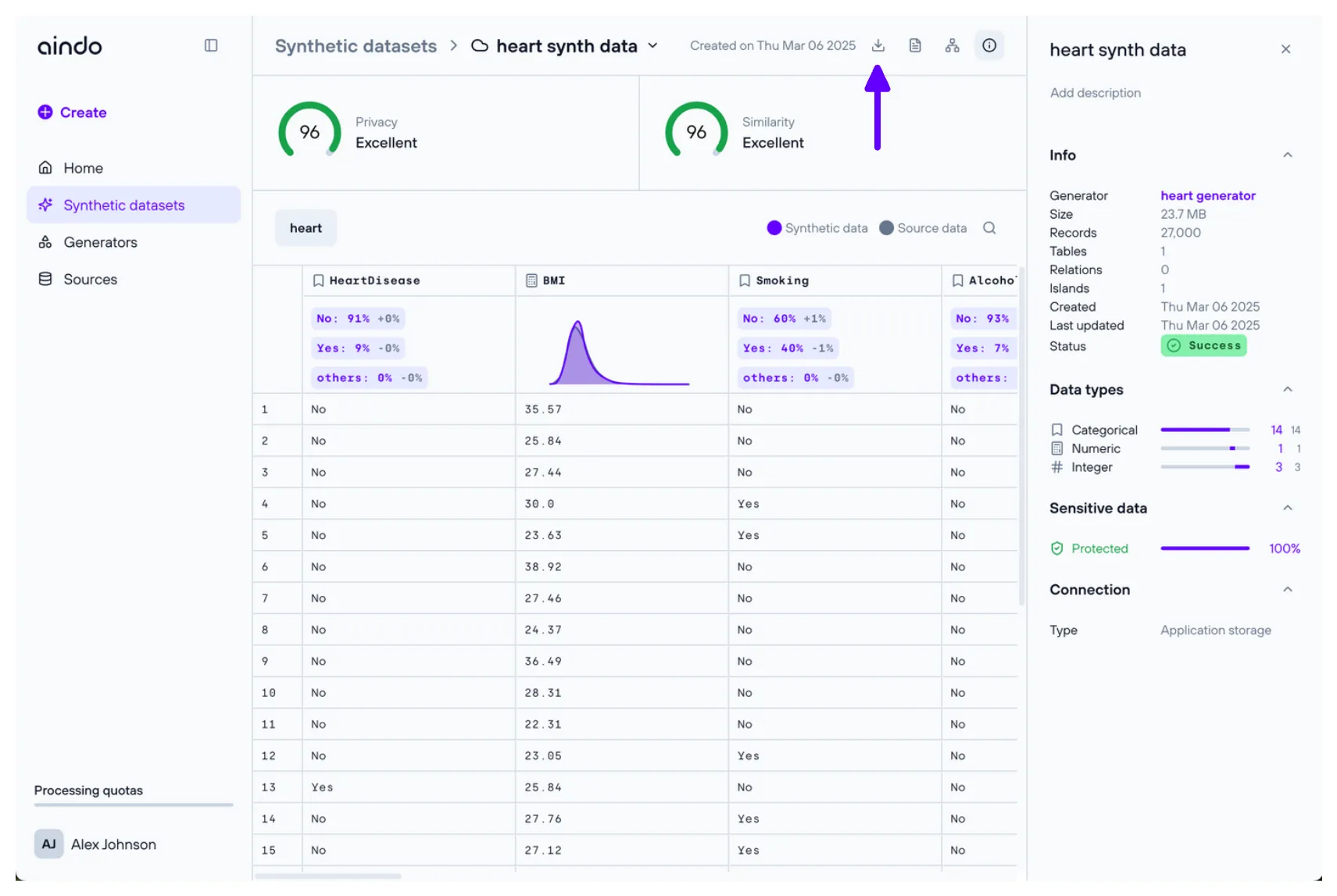Collapse the Info section
Image resolution: width=1337 pixels, height=896 pixels.
pyautogui.click(x=1287, y=155)
